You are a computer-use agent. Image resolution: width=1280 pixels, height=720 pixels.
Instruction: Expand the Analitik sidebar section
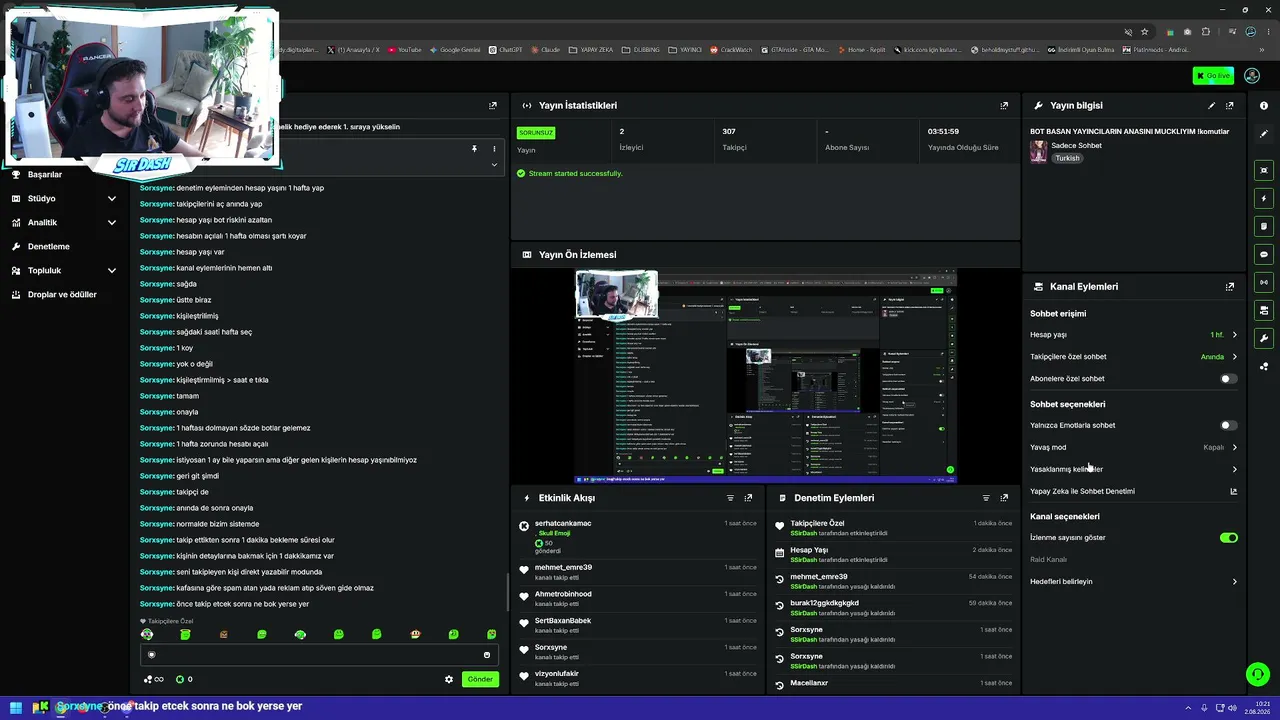coord(64,222)
